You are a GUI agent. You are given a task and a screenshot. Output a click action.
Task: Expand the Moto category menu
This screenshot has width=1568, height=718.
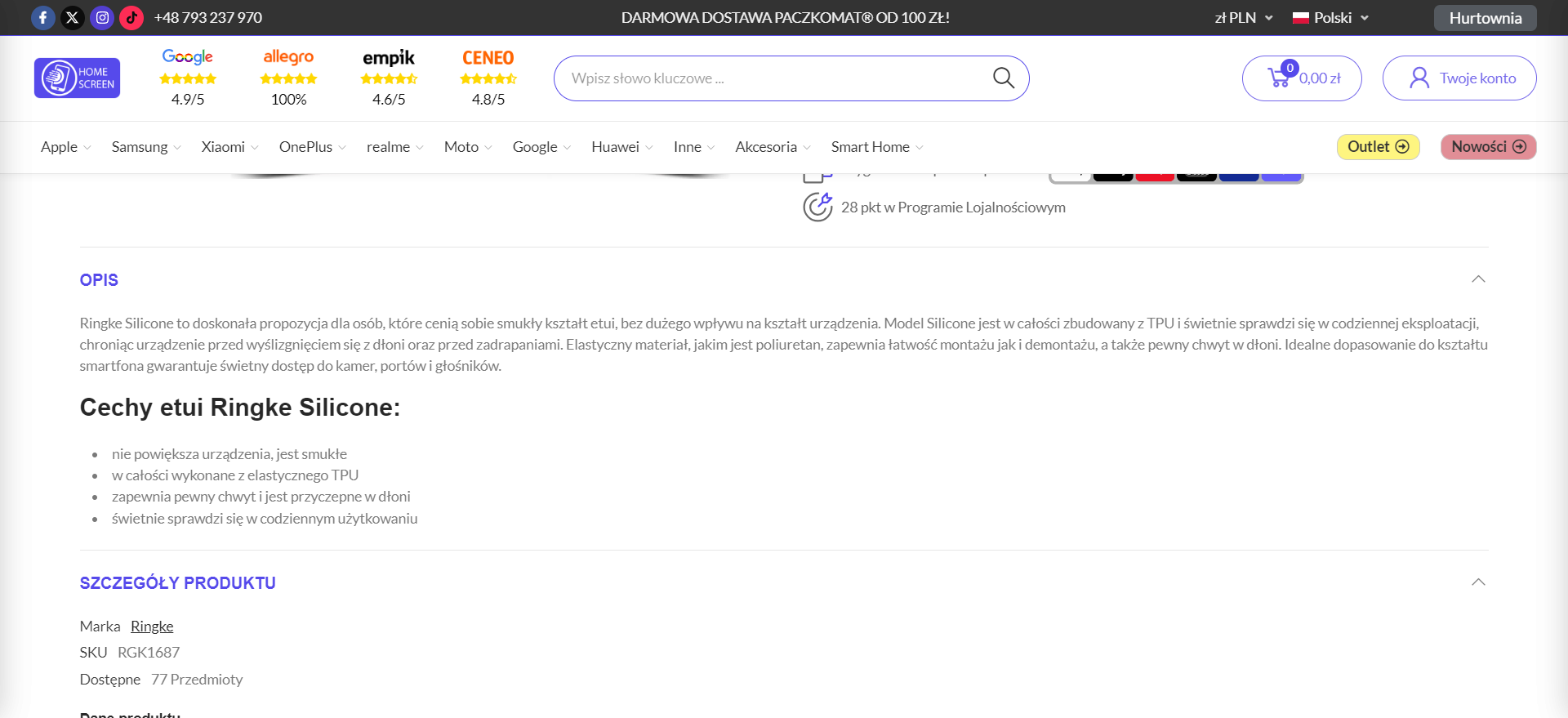pos(469,147)
